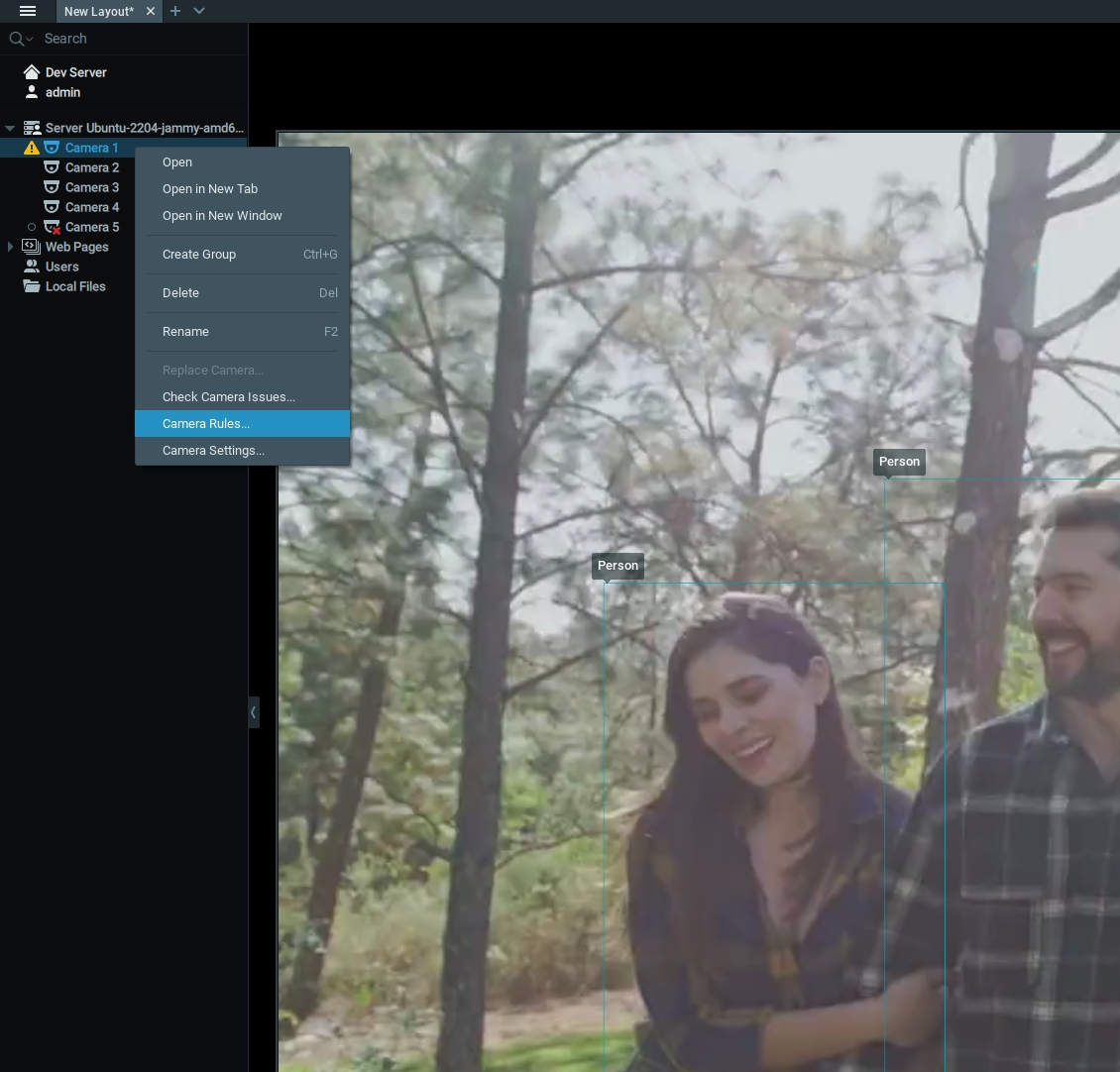The height and width of the screenshot is (1072, 1120).
Task: Open the search filter dropdown
Action: pos(21,39)
